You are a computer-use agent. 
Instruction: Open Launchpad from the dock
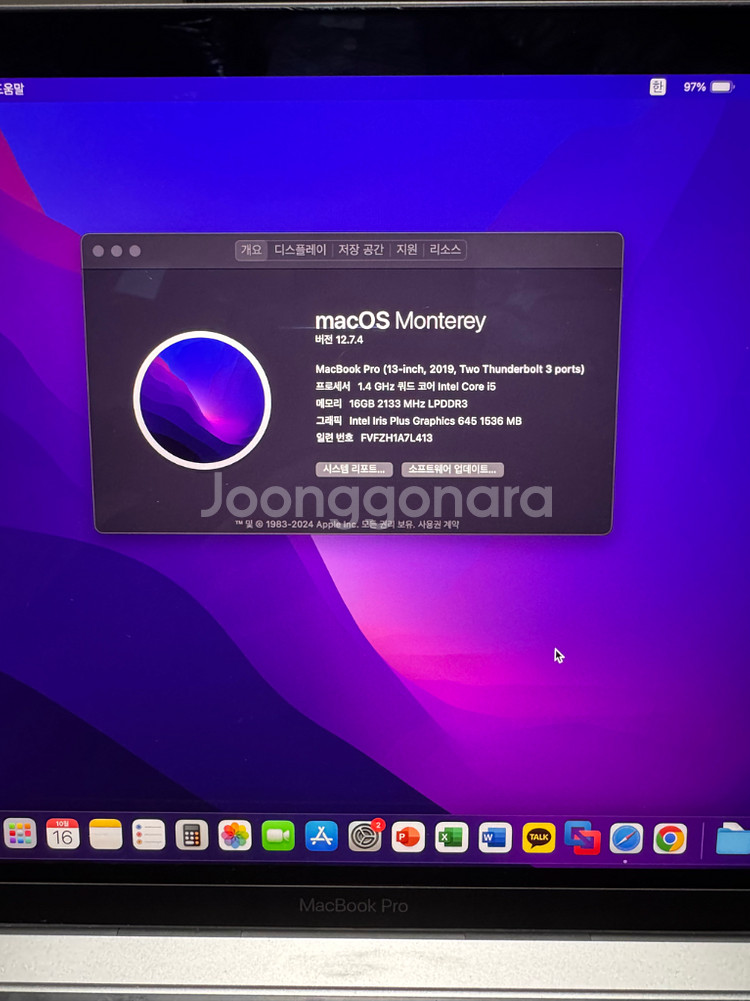coord(20,834)
